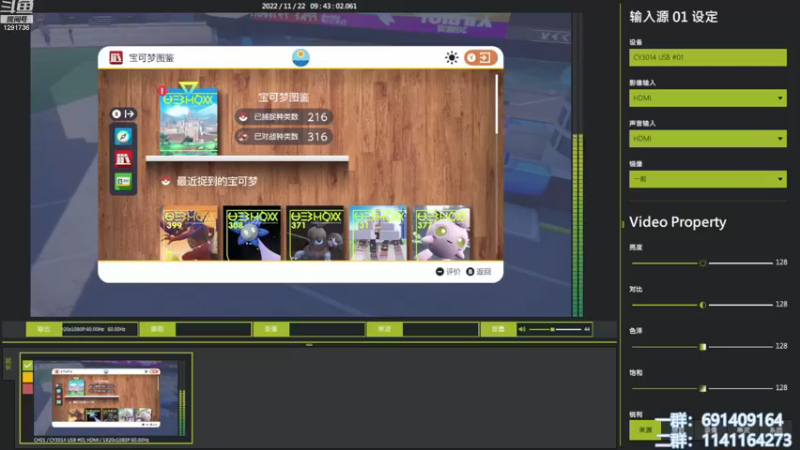The width and height of the screenshot is (800, 450).
Task: Toggle the green checkmark on source thumbnail
Action: click(x=28, y=365)
